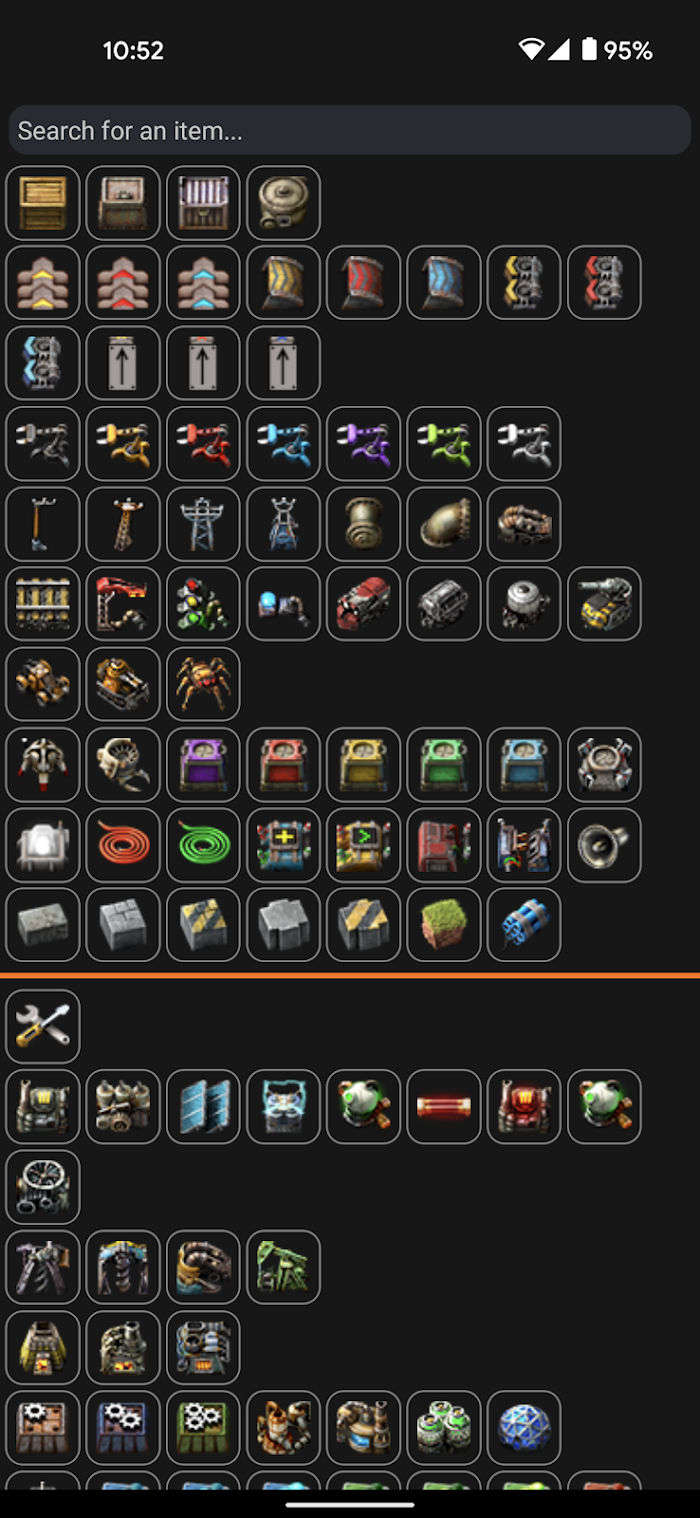Choose the blue express splitter
Image resolution: width=700 pixels, height=1518 pixels.
(x=43, y=363)
